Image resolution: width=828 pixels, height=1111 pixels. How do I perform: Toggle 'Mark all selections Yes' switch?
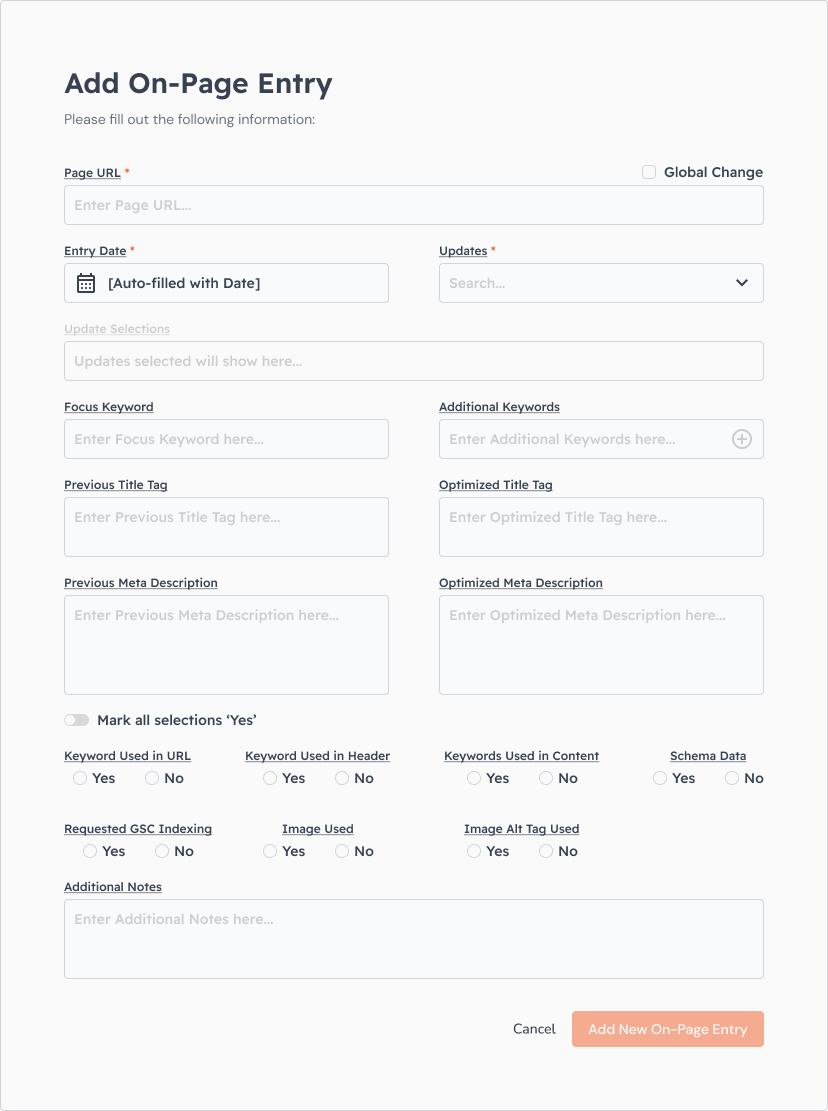[76, 720]
